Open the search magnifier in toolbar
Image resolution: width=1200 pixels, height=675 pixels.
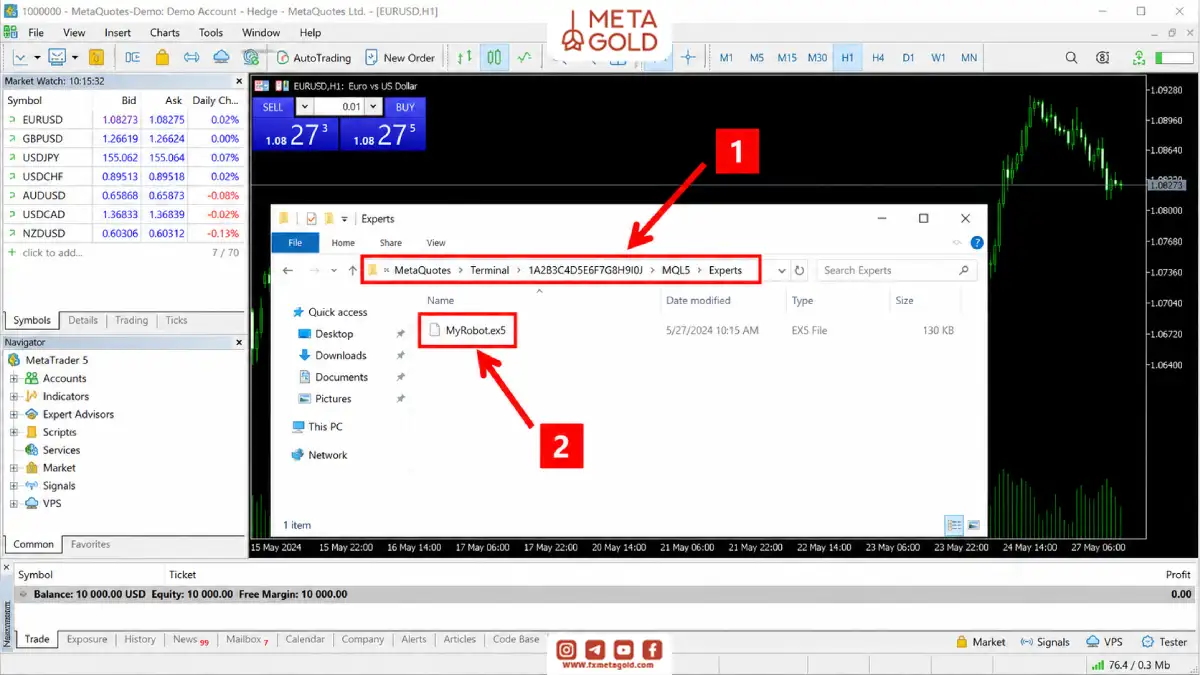[x=1071, y=58]
